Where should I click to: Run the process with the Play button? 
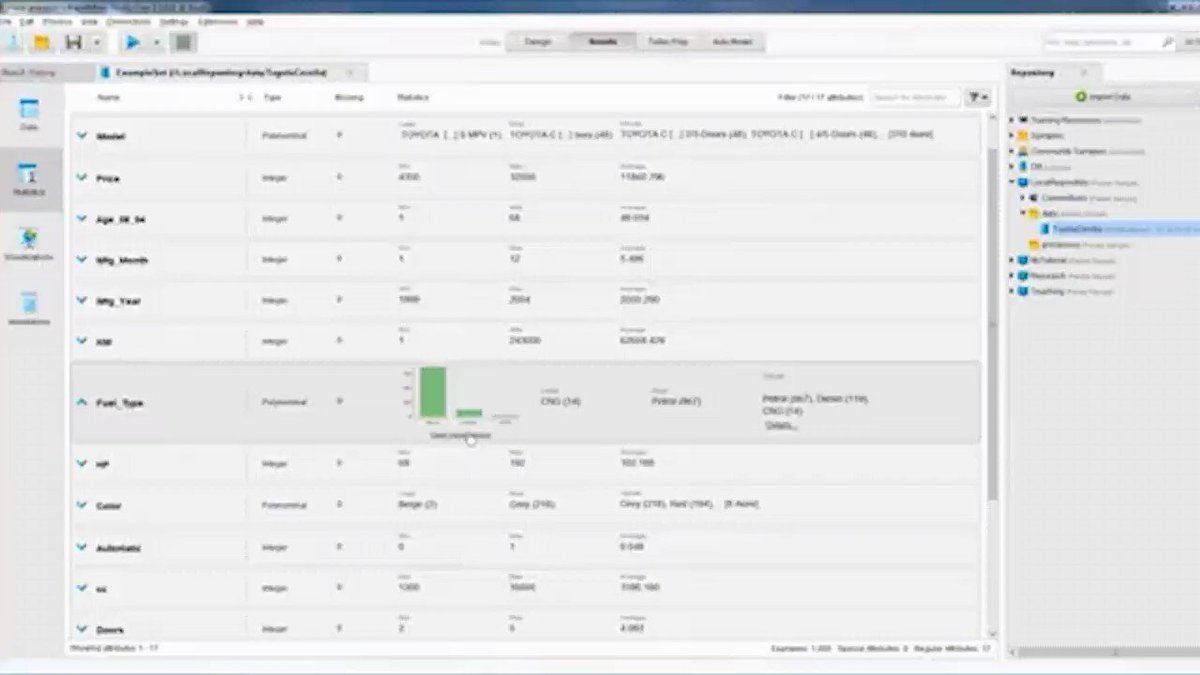point(133,42)
